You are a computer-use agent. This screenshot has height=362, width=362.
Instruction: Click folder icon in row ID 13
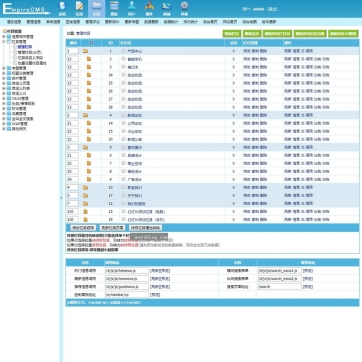(85, 211)
